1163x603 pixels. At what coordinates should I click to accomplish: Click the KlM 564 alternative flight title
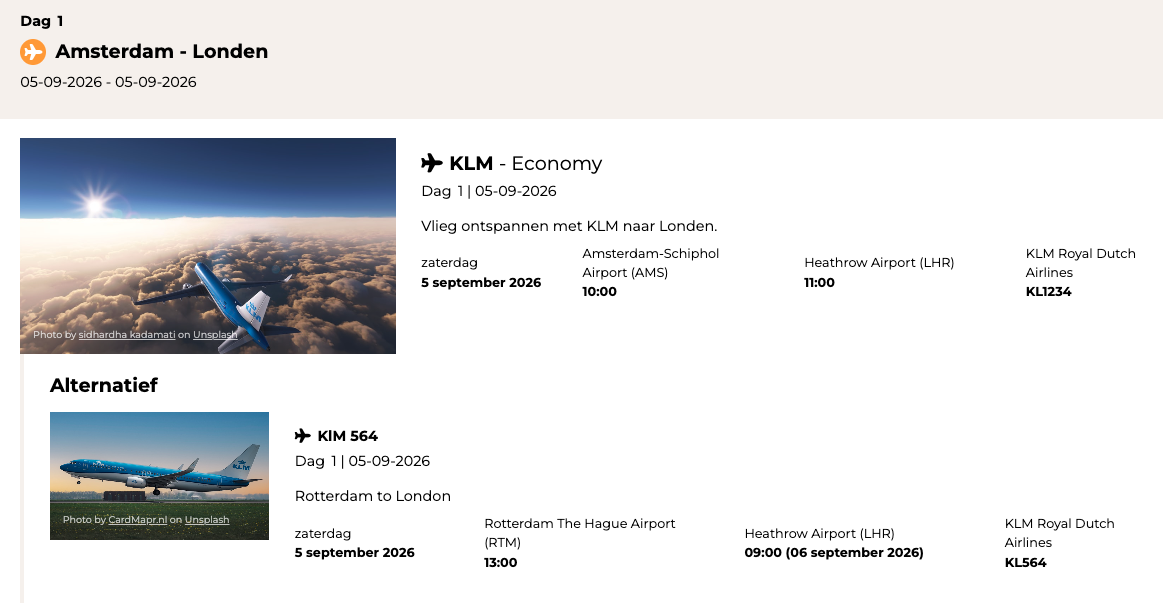347,436
